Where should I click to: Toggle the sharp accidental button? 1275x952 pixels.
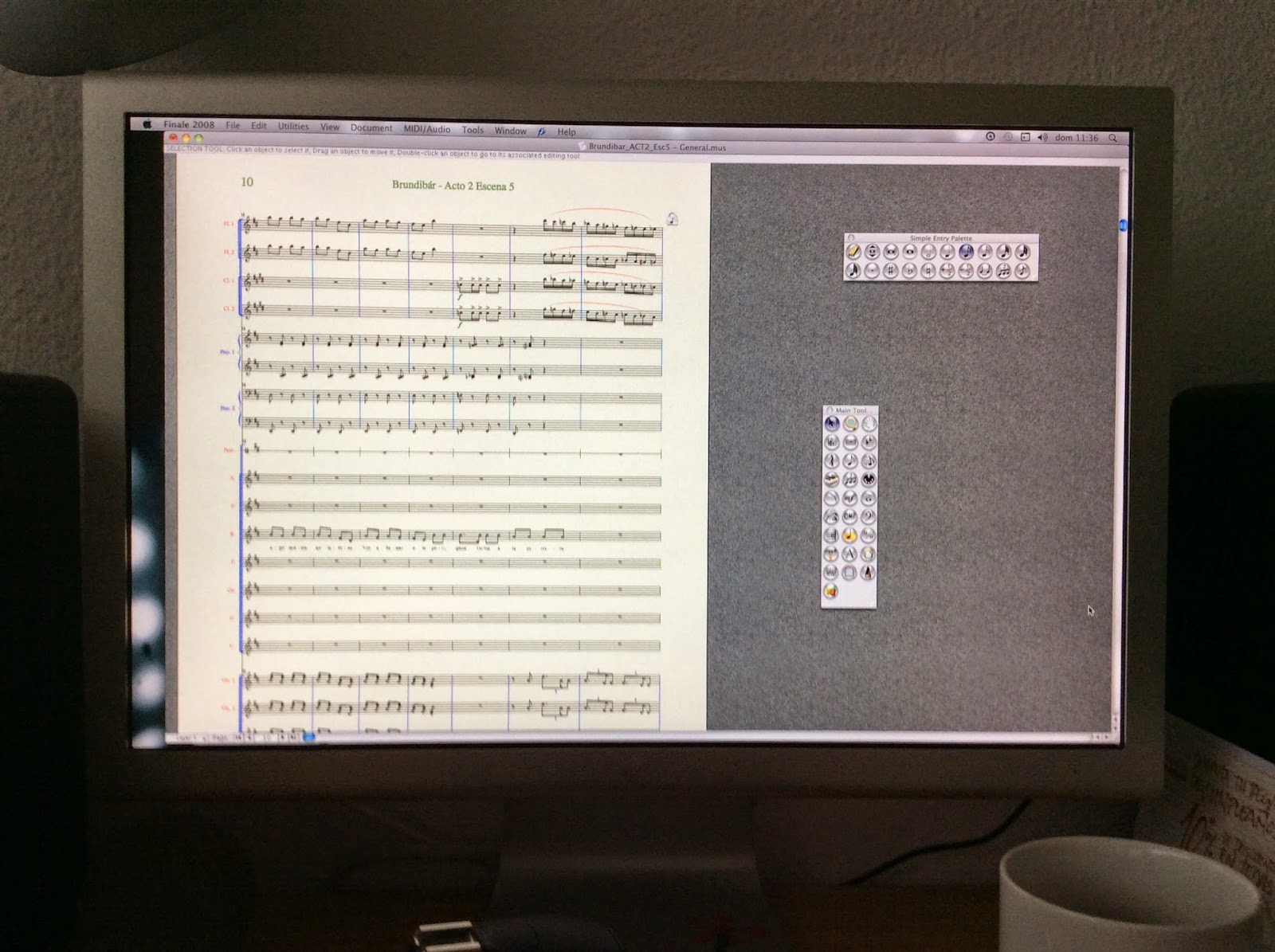pyautogui.click(x=891, y=271)
